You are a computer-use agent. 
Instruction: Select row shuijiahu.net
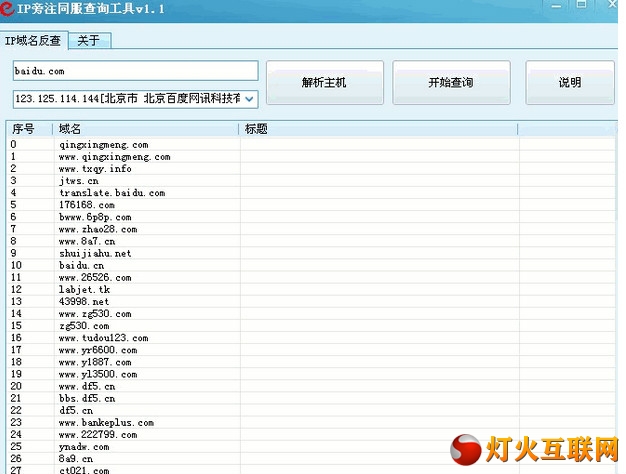[x=311, y=253]
